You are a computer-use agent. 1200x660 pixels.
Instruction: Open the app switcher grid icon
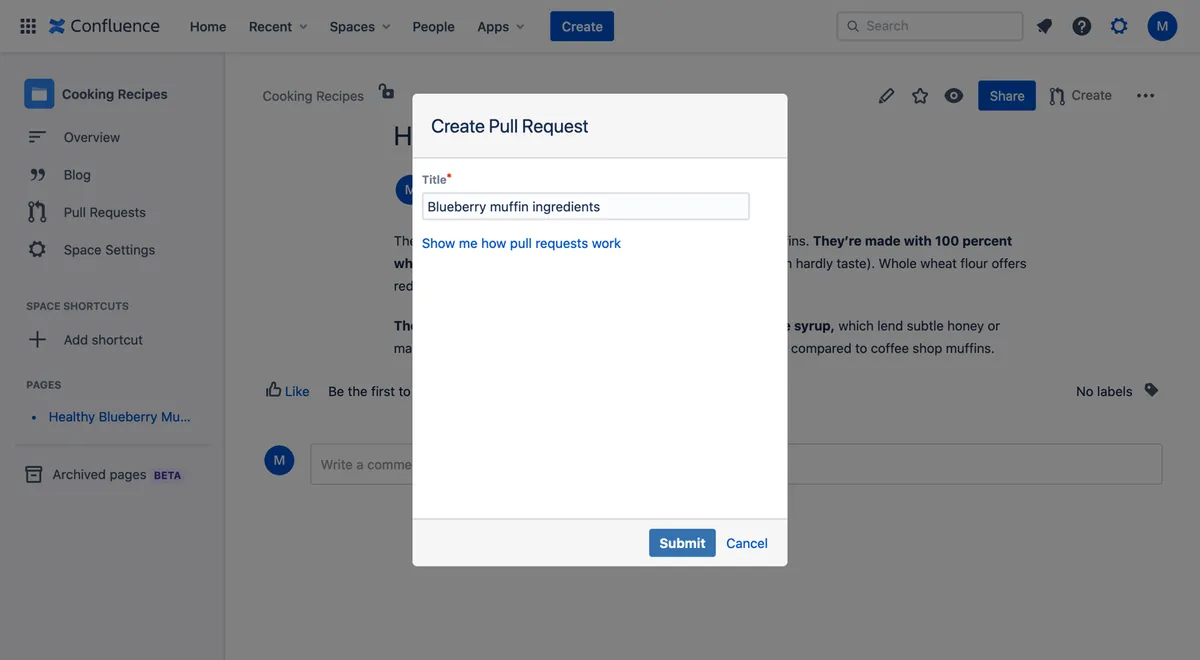coord(28,26)
